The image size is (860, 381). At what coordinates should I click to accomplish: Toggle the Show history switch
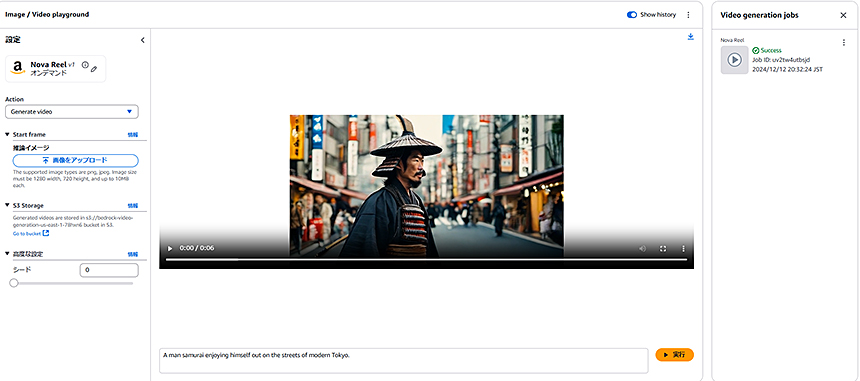coord(631,15)
